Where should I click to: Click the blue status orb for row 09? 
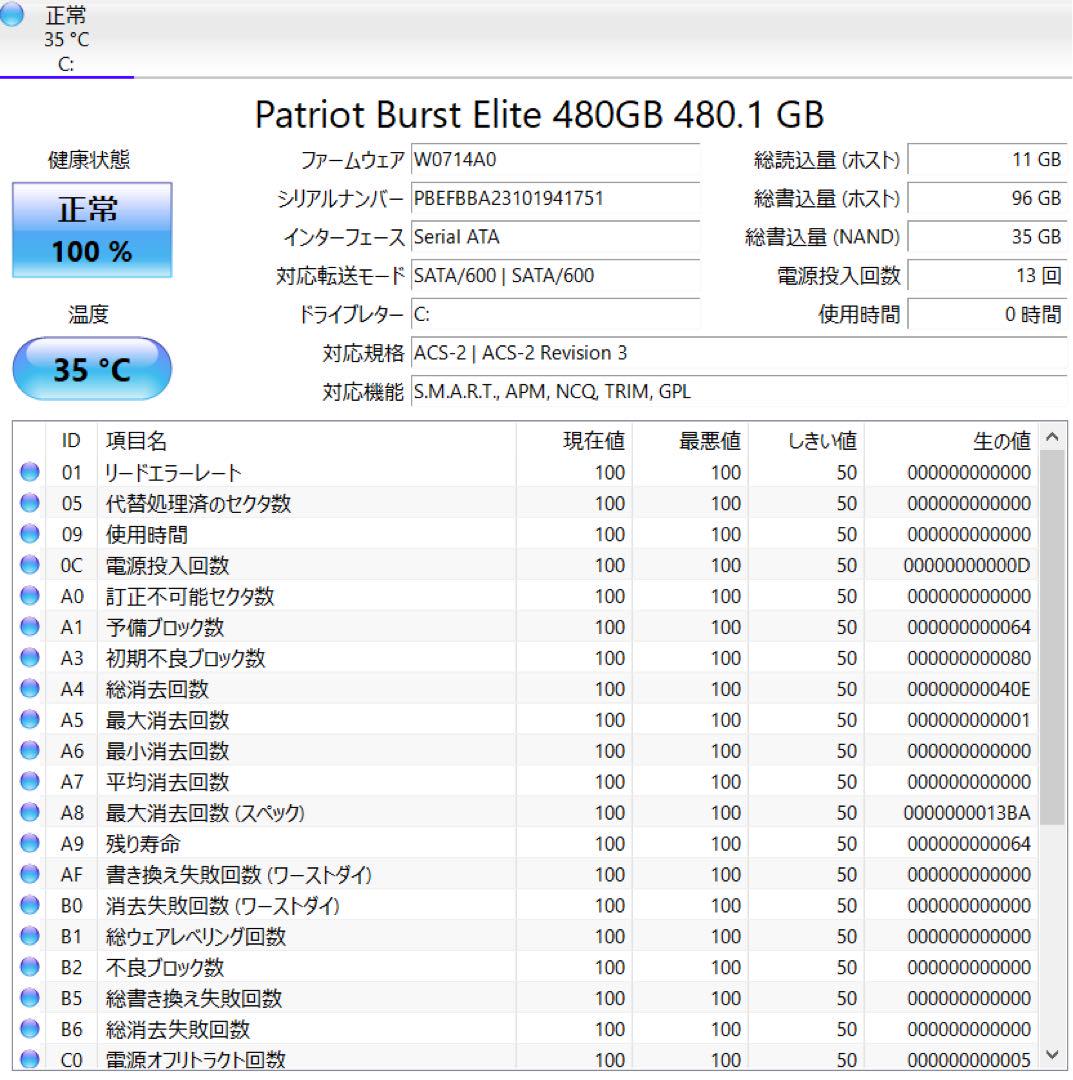(x=30, y=534)
